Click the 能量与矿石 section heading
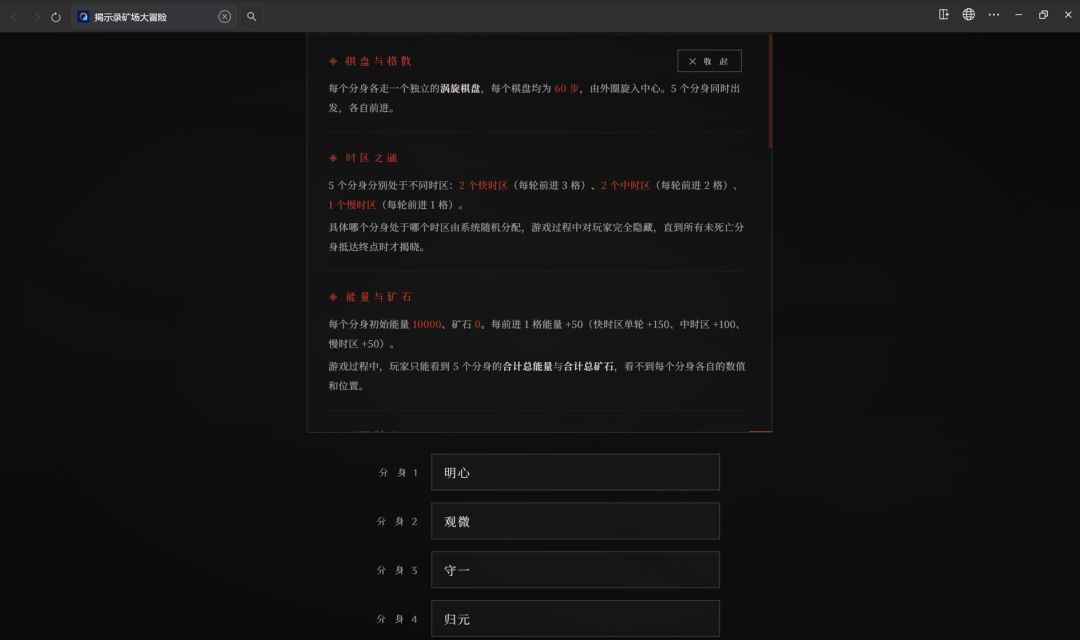The image size is (1080, 640). (378, 297)
